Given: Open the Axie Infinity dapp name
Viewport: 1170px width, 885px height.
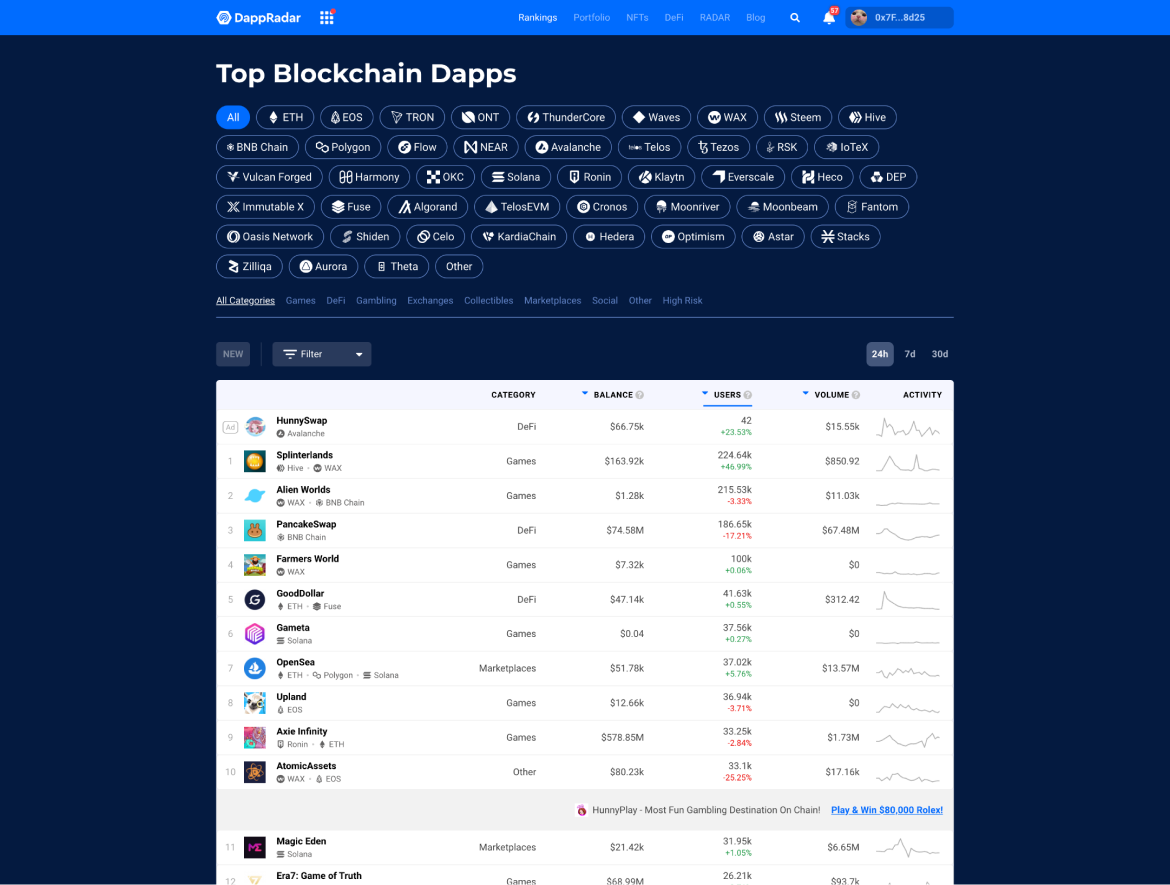Looking at the screenshot, I should pyautogui.click(x=301, y=731).
